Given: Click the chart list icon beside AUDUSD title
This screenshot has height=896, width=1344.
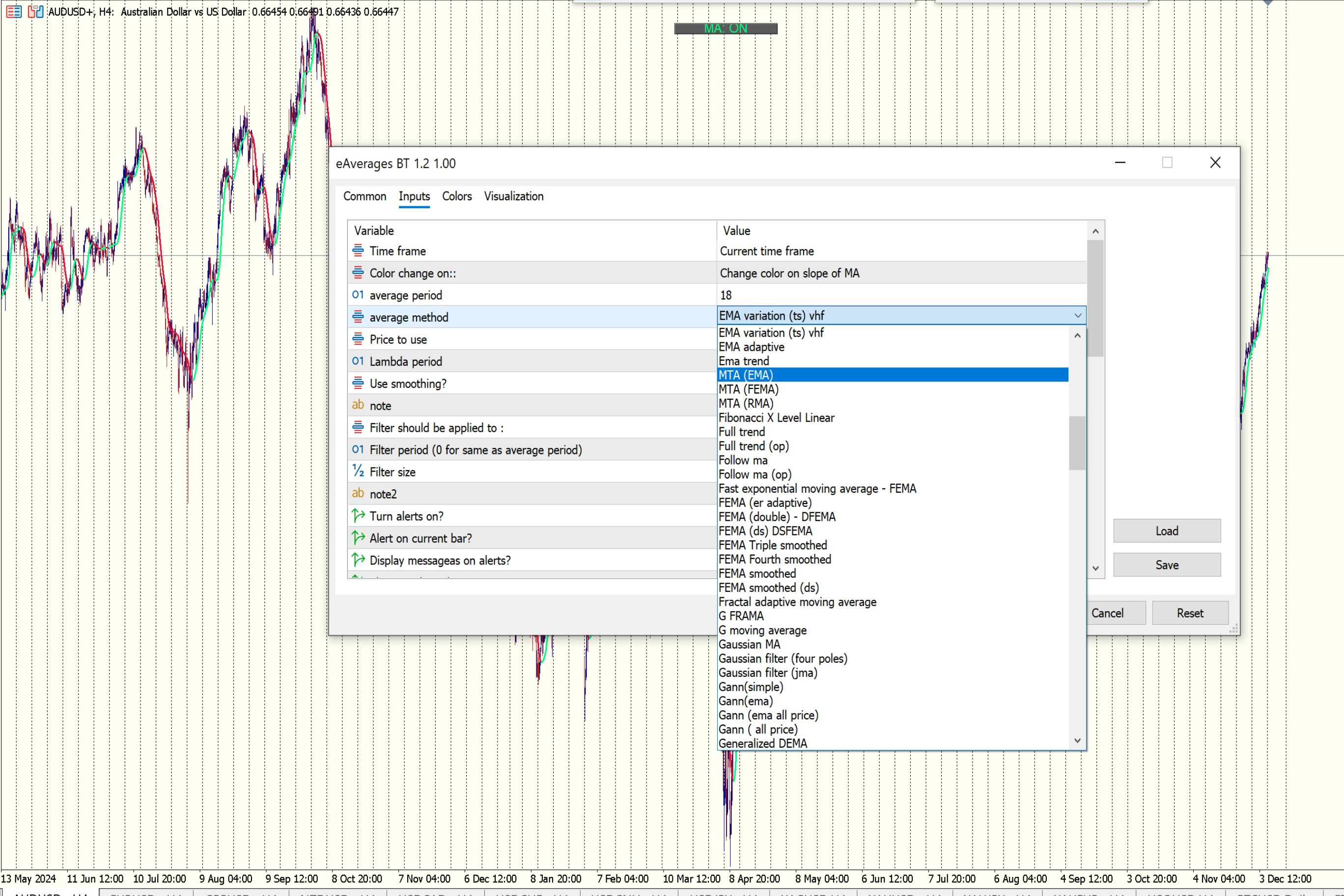Looking at the screenshot, I should coord(14,11).
